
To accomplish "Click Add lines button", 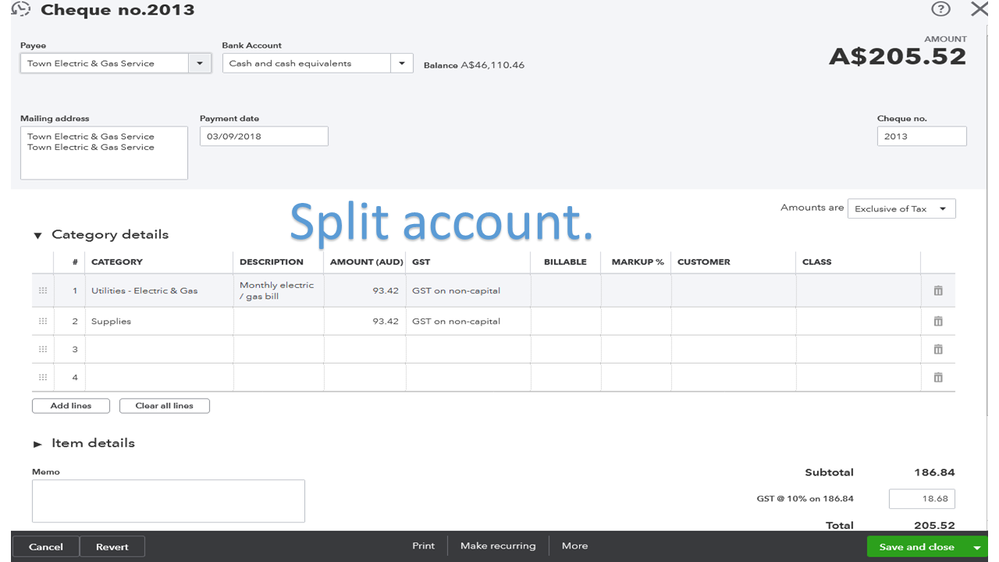I will coord(71,405).
